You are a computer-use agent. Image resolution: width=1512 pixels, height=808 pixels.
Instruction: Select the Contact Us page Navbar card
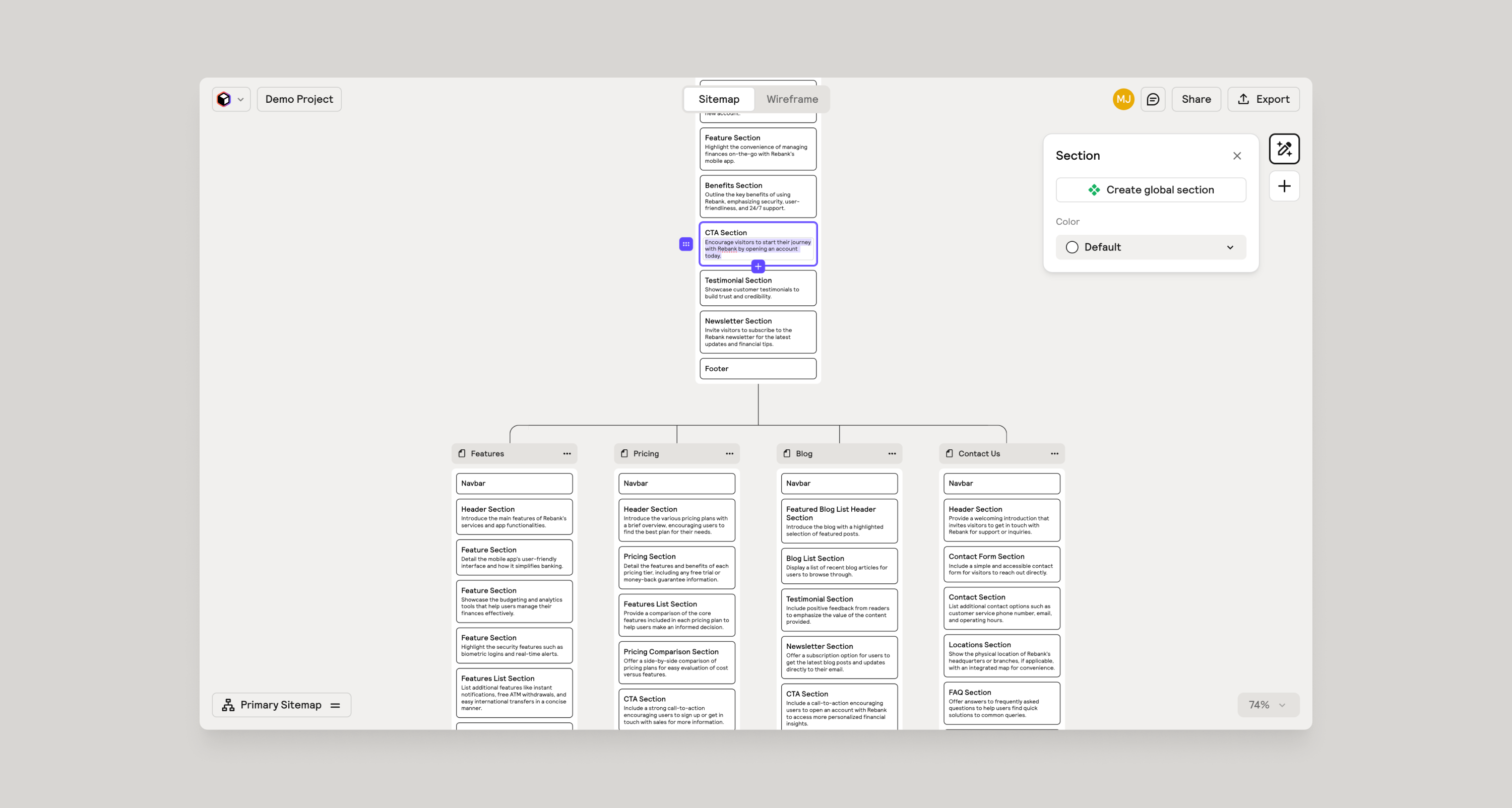(1002, 484)
